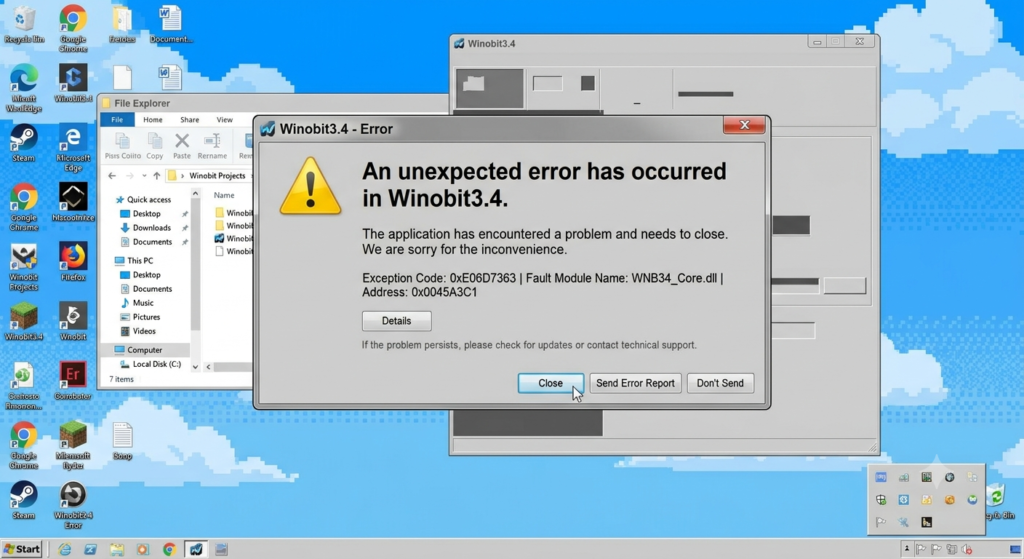Click blue gear icon in tray popup
This screenshot has height=559, width=1024.
(903, 500)
